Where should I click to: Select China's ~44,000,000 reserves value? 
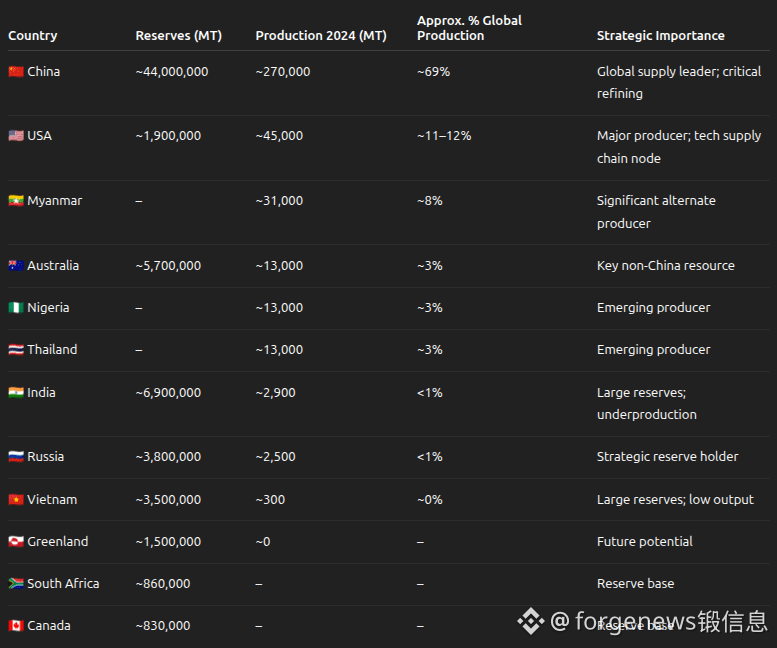tap(172, 72)
